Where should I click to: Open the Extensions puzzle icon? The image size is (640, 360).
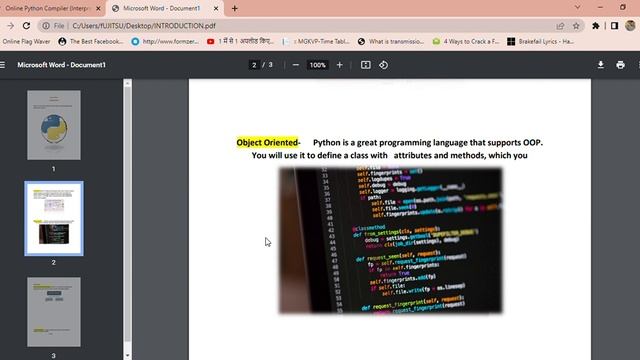click(x=596, y=26)
